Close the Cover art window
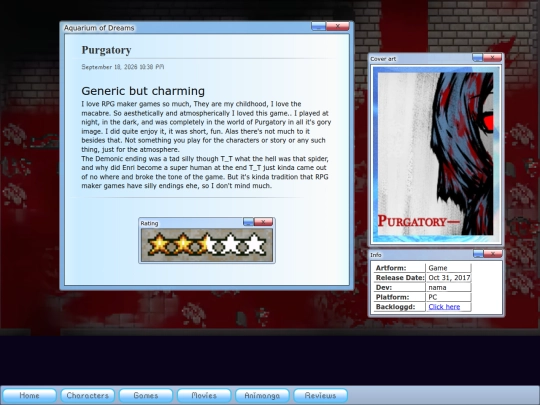This screenshot has width=540, height=405. (492, 58)
